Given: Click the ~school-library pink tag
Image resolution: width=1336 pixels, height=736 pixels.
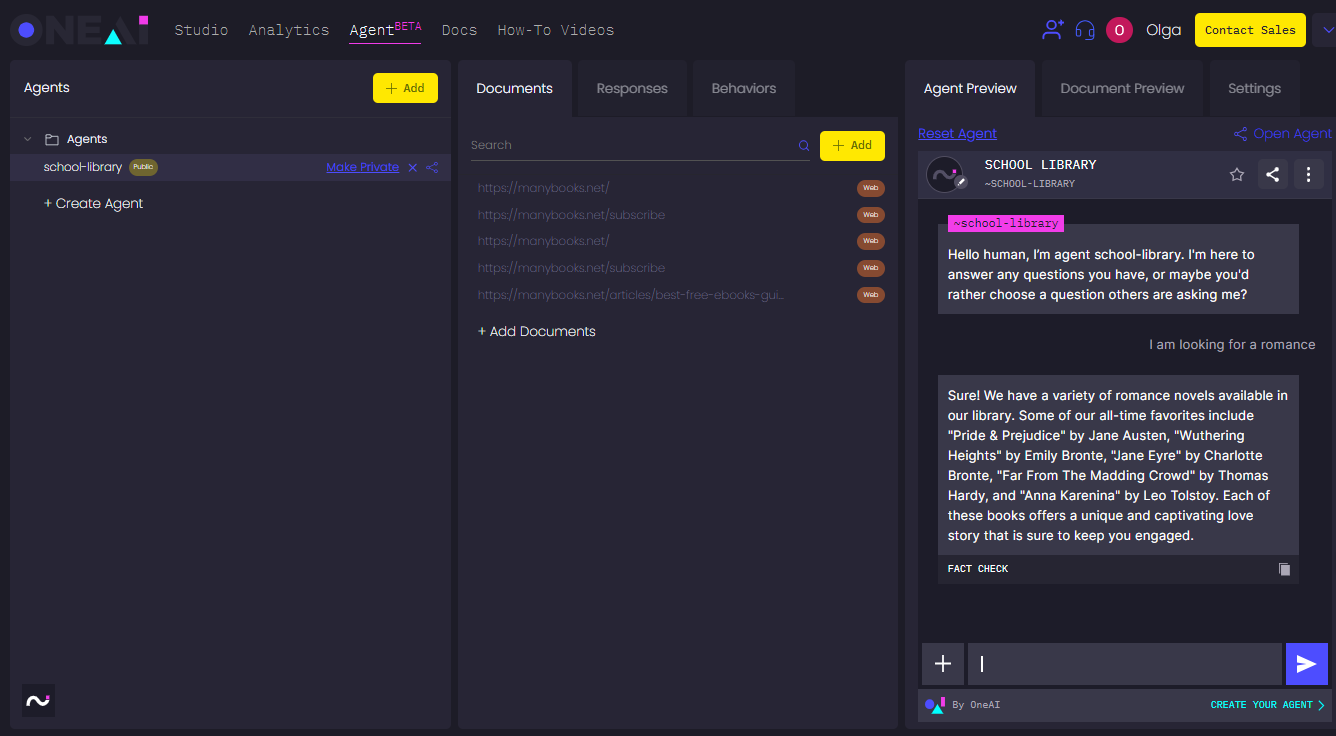Looking at the screenshot, I should click(x=1006, y=223).
